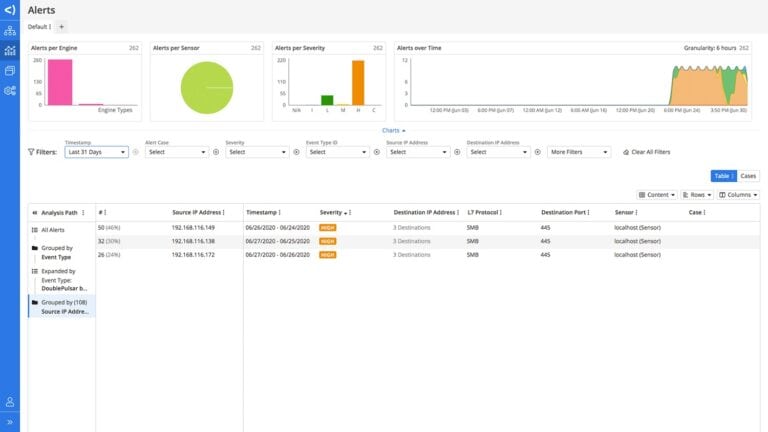Click the Nozomi logo icon in sidebar
768x432 pixels.
point(10,10)
